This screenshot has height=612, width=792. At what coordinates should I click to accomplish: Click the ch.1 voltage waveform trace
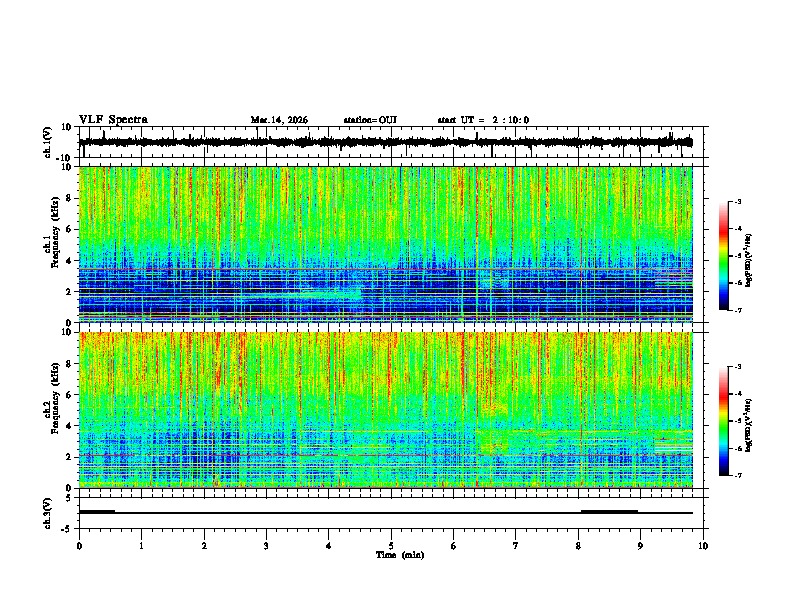[x=386, y=142]
